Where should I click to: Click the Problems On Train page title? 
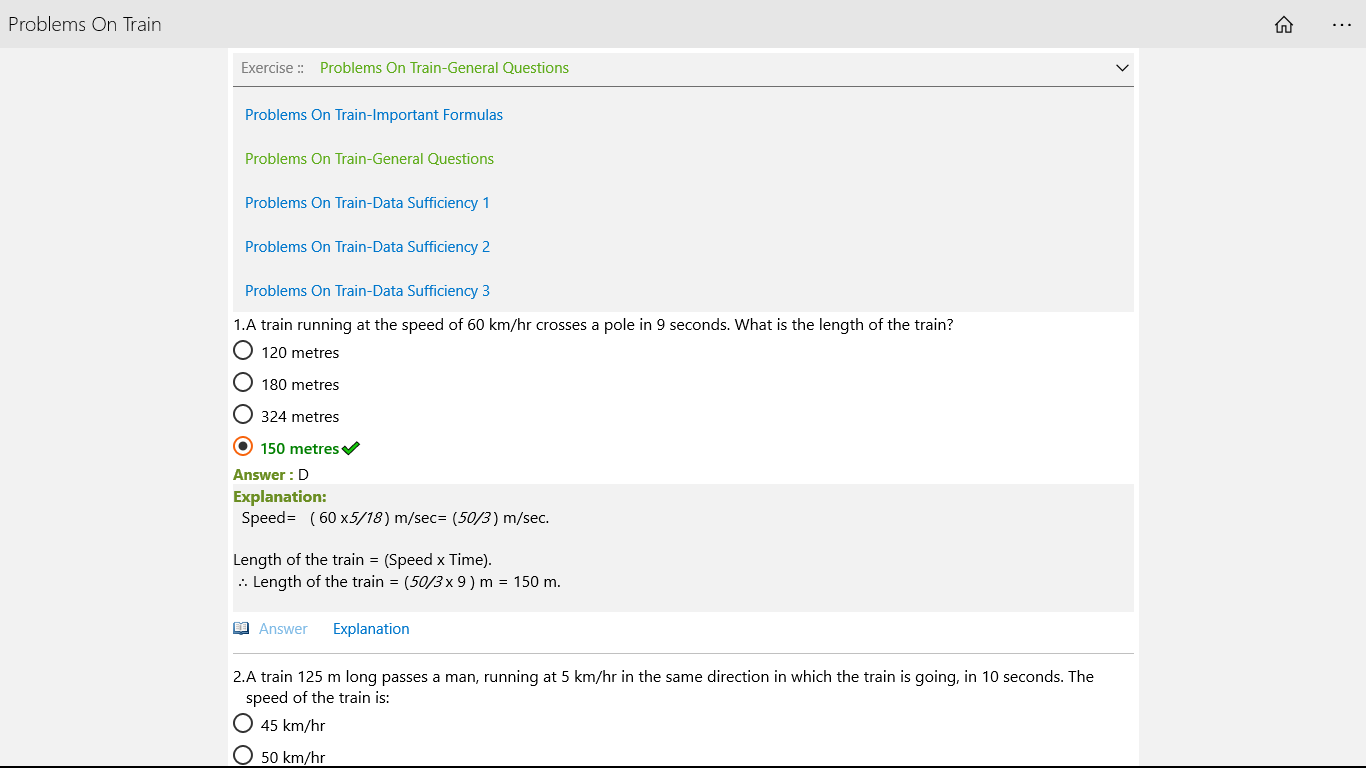click(x=85, y=24)
